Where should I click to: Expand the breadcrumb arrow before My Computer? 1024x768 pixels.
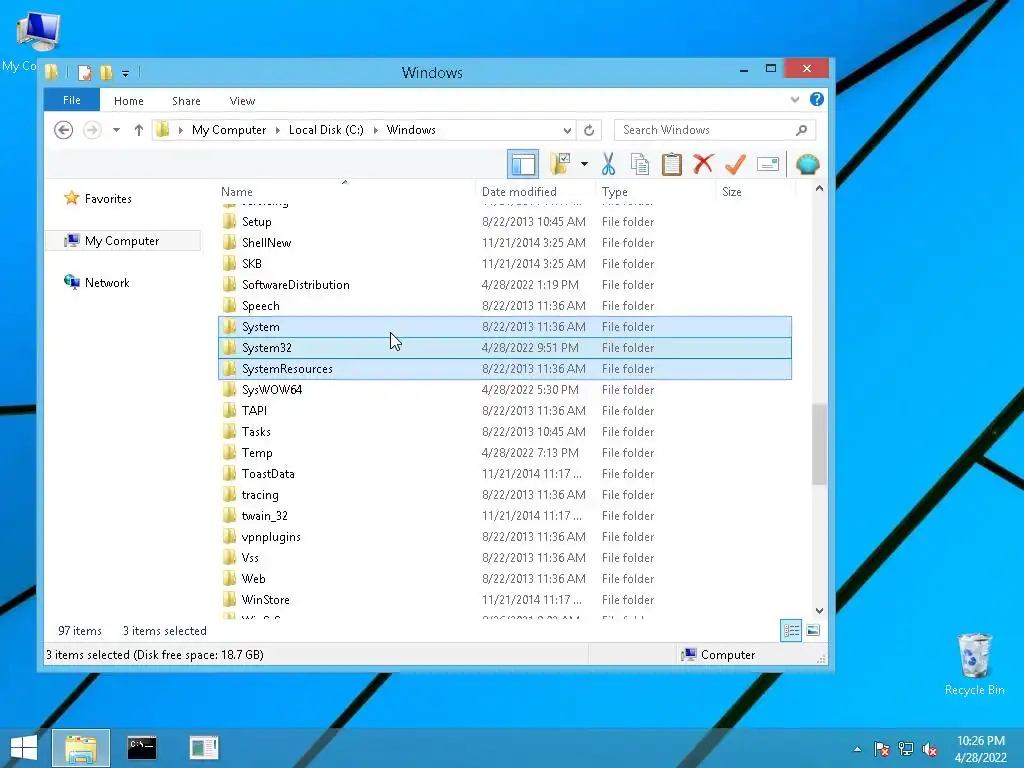180,130
